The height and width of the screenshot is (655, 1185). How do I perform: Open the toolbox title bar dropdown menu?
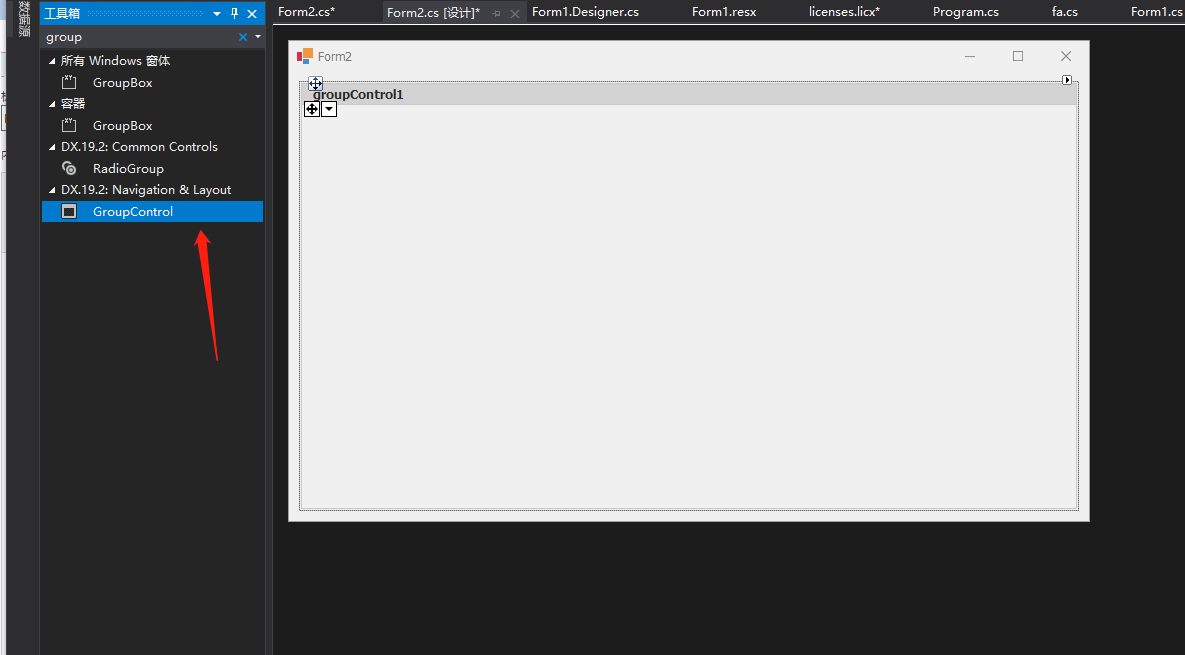(x=216, y=14)
